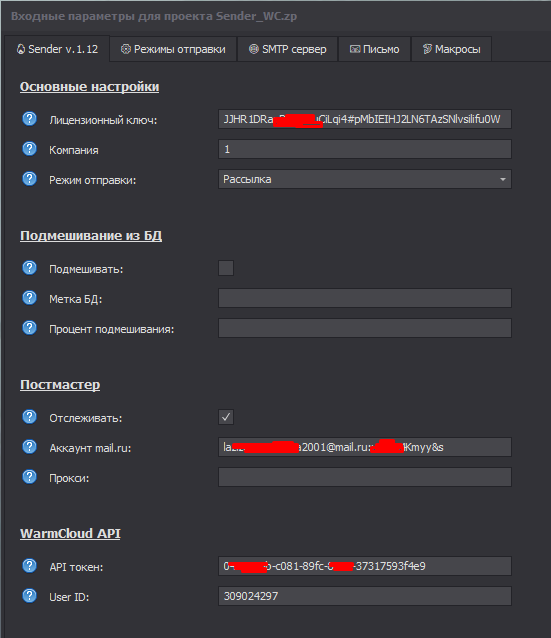Click help icon for API токен
Viewport: 551px width, 638px height.
tap(29, 566)
